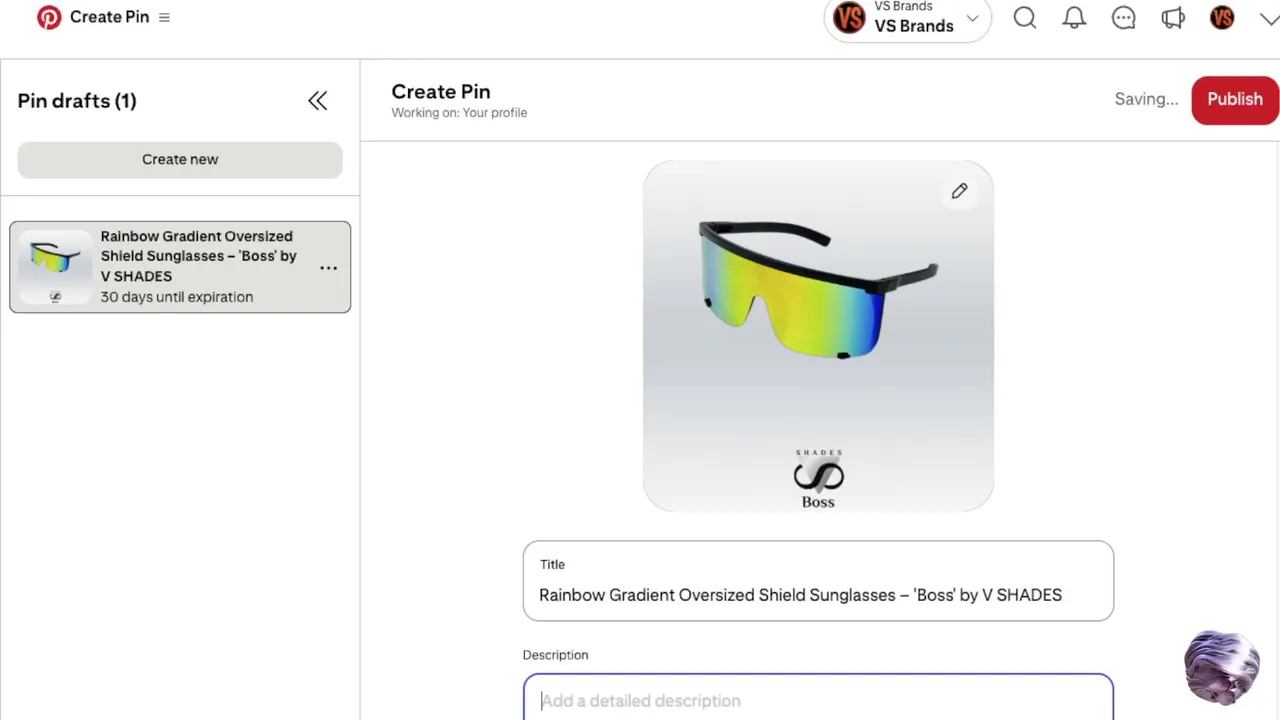Click the Pin drafts (1) heading
The image size is (1280, 720).
(77, 101)
